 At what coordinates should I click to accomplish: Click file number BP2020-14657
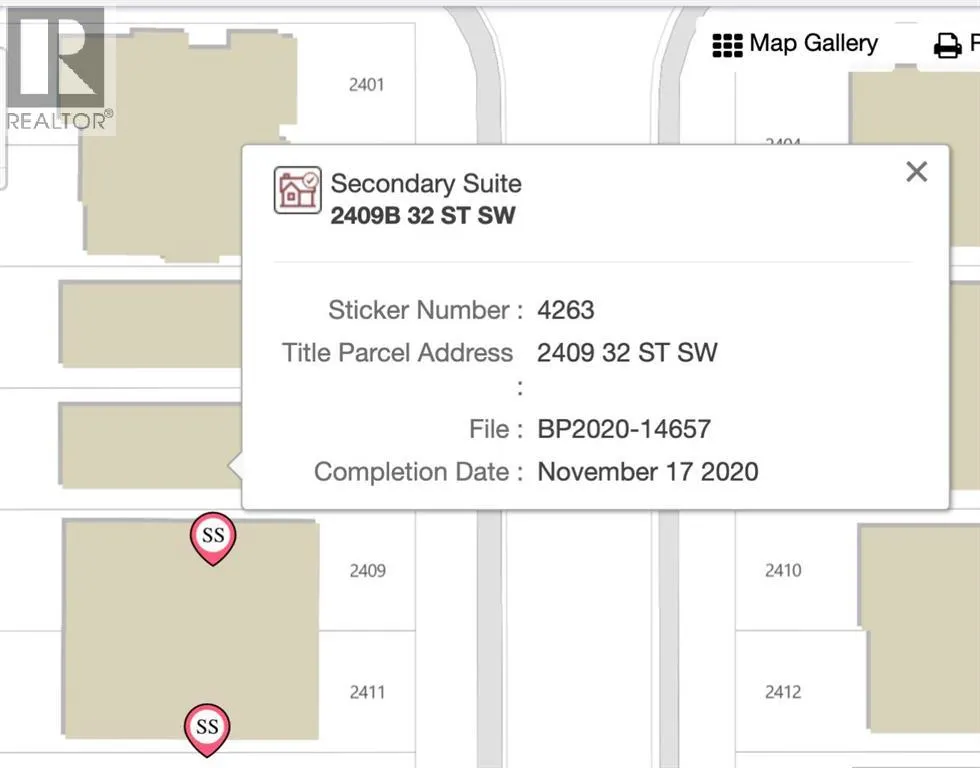(624, 430)
